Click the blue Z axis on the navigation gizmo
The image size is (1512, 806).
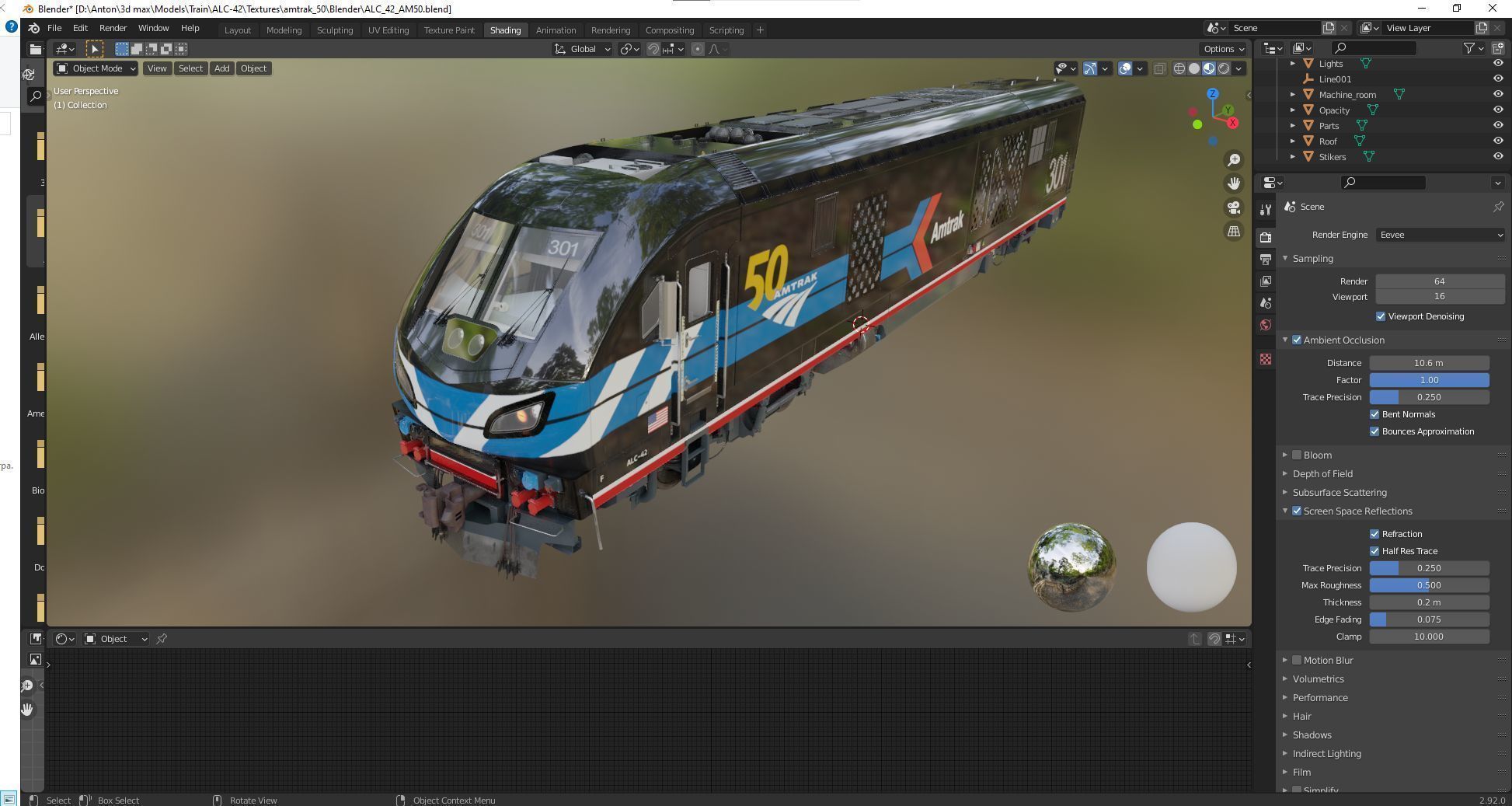coord(1213,94)
